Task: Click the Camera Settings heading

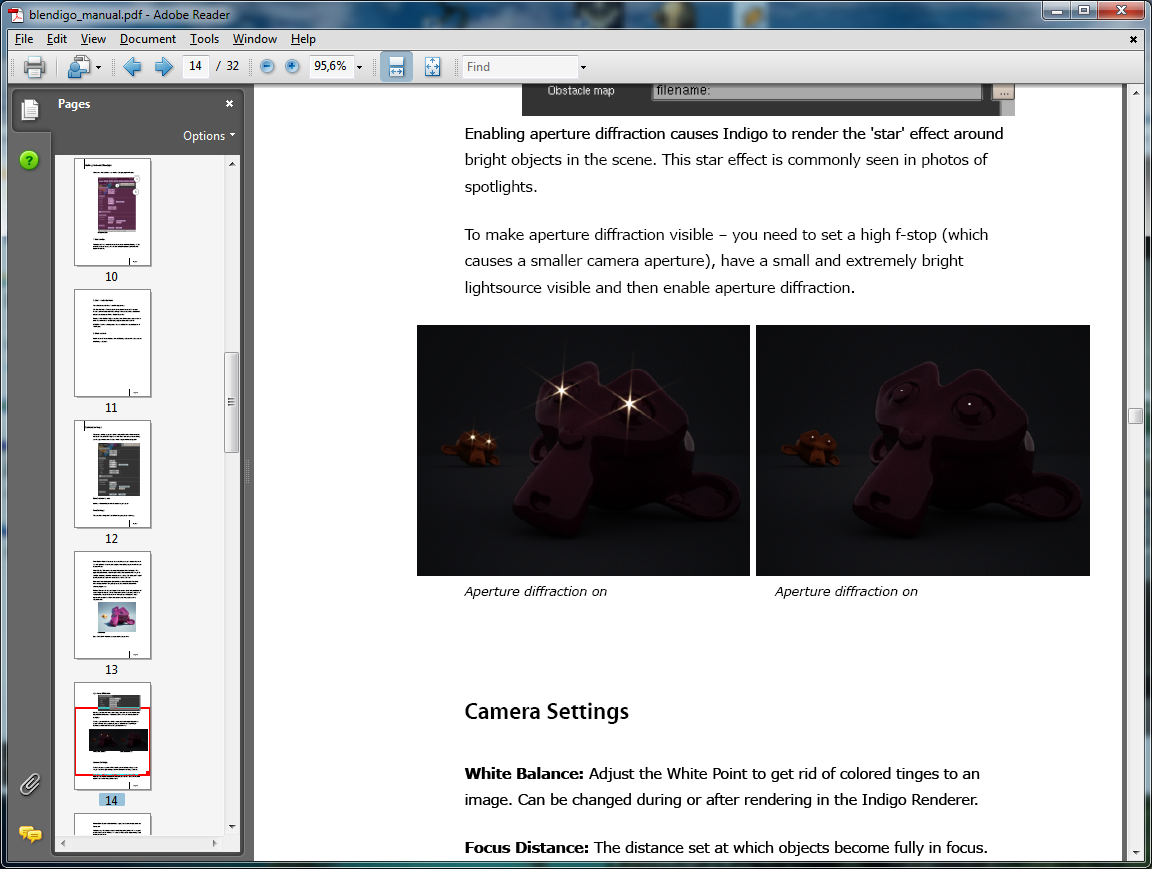Action: click(547, 712)
